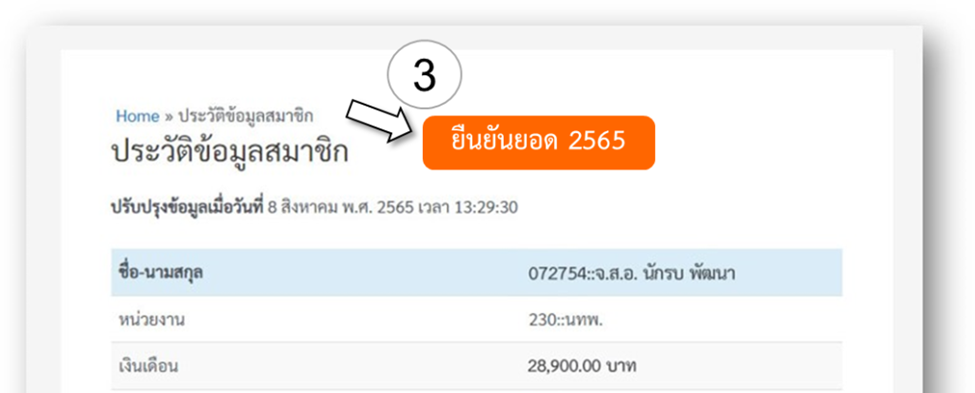Click the large ประวัติข้อมูลสมาชิก page heading
This screenshot has height=393, width=975.
pos(229,152)
